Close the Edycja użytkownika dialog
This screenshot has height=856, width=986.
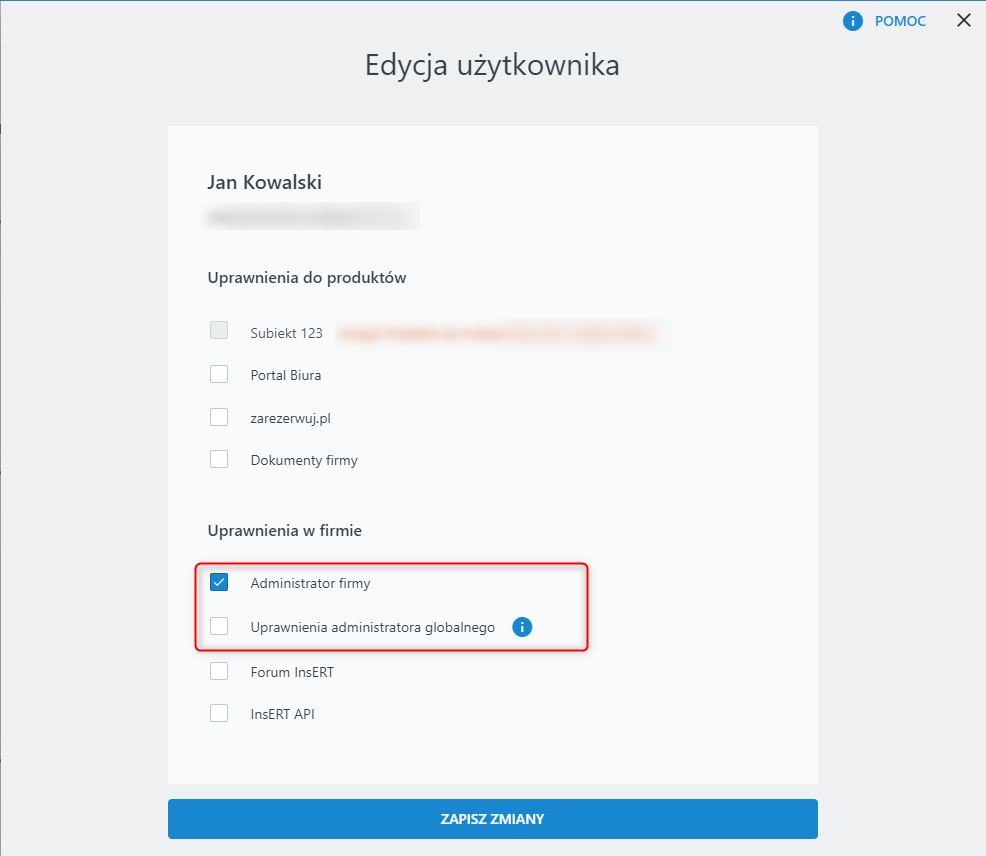[964, 20]
